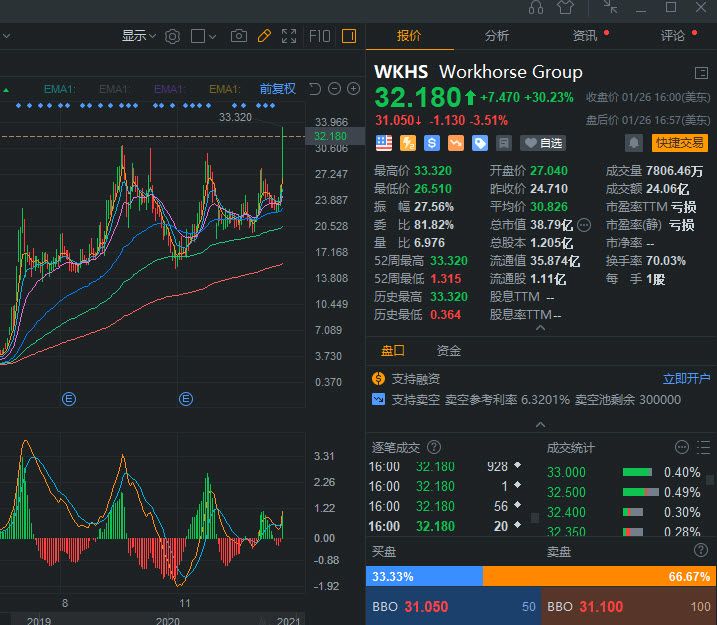The width and height of the screenshot is (717, 625).
Task: Click 立即开户 open account link
Action: (x=686, y=379)
